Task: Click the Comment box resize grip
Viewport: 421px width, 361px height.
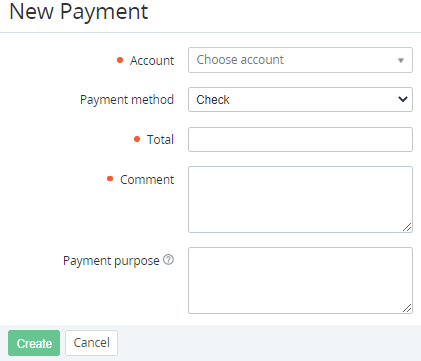Action: pos(407,227)
